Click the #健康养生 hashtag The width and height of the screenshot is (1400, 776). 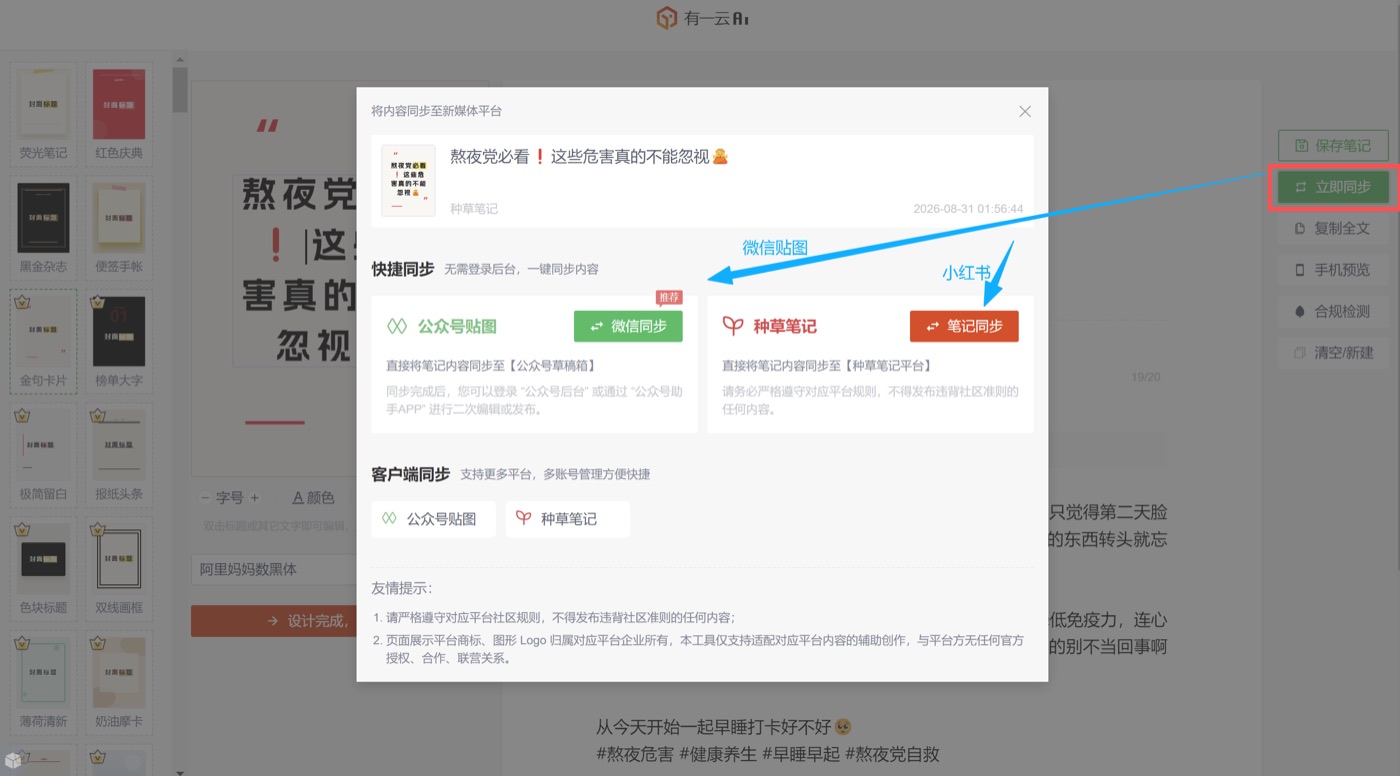point(718,754)
